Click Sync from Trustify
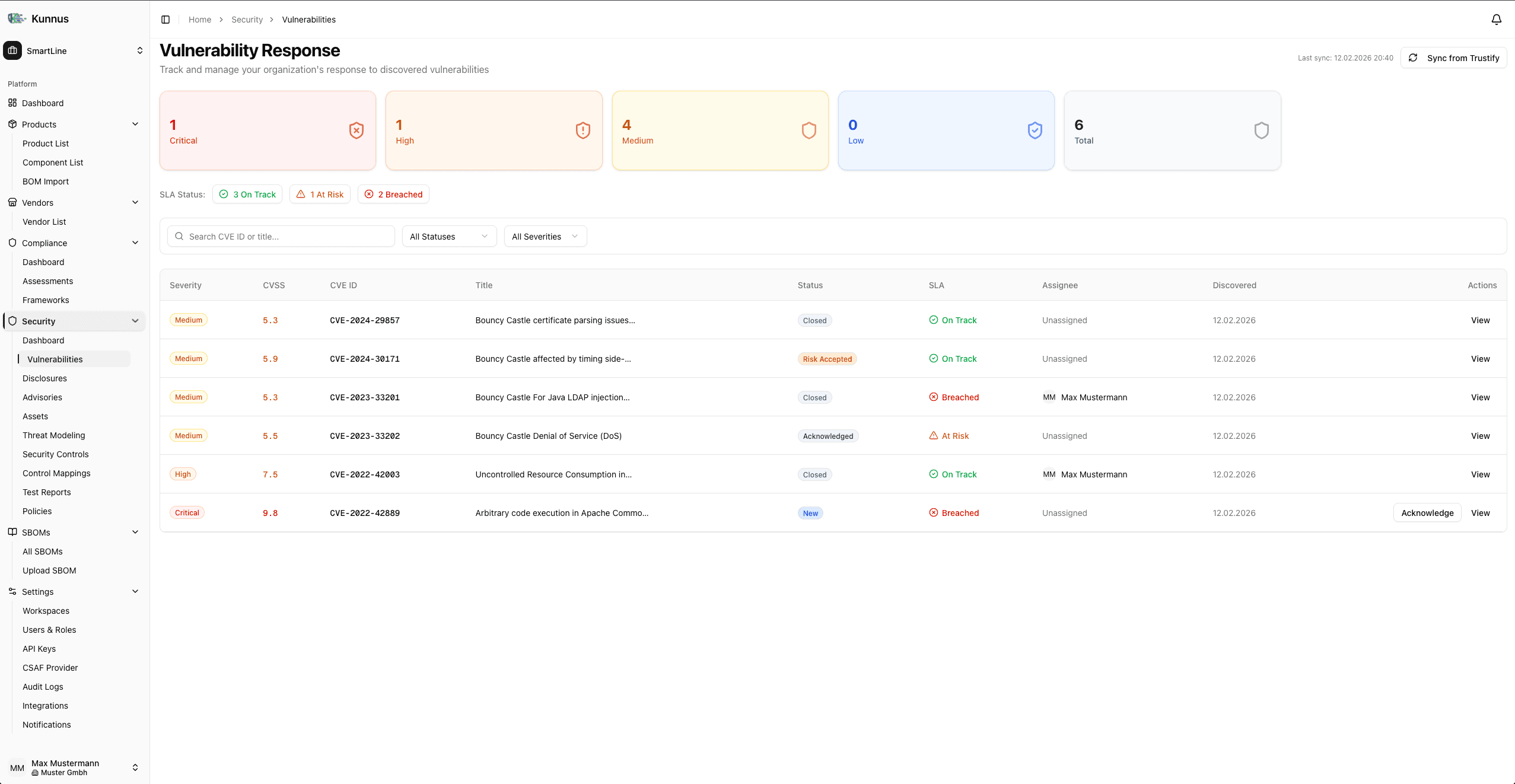The image size is (1515, 784). coord(1453,58)
